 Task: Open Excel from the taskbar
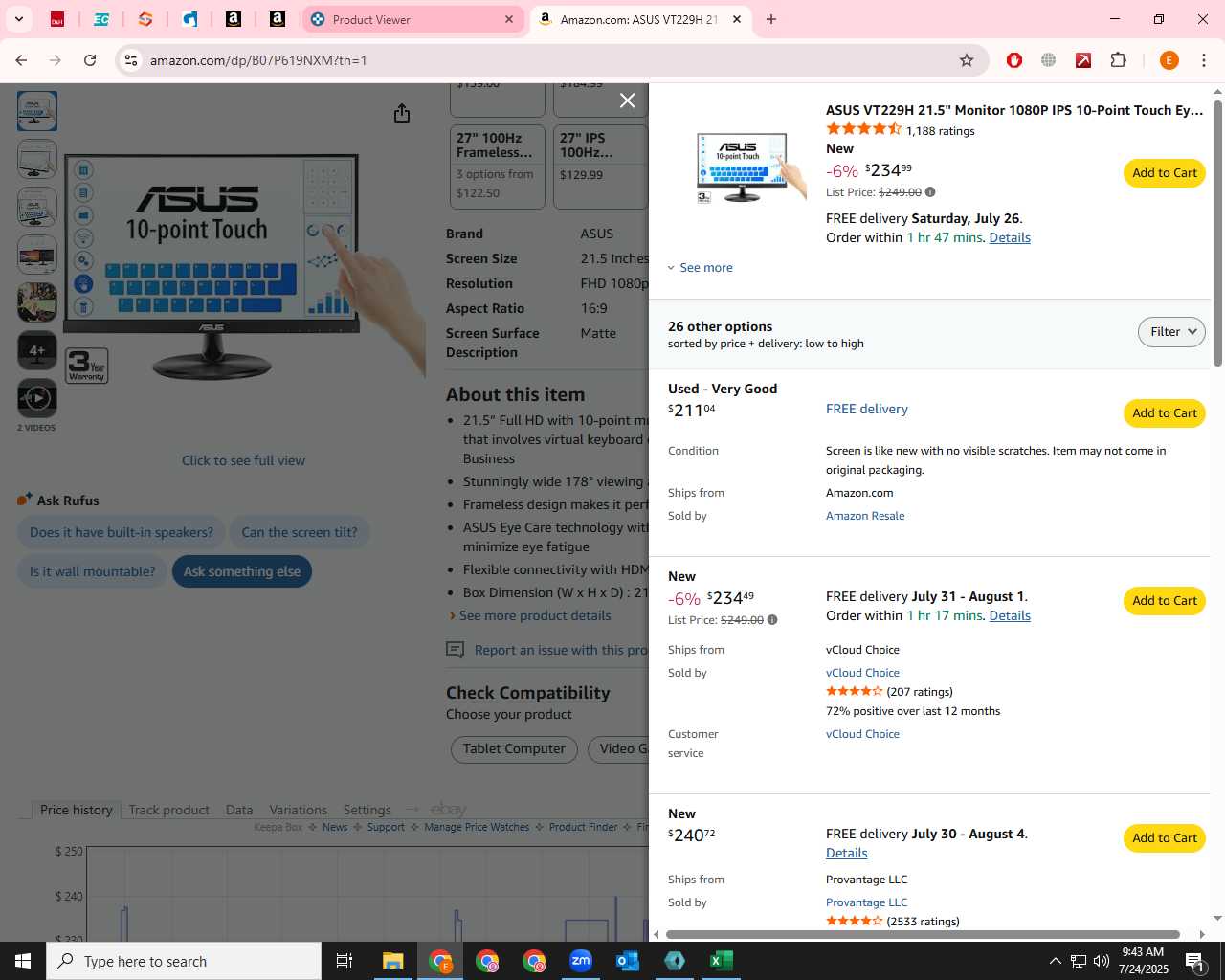tap(722, 961)
